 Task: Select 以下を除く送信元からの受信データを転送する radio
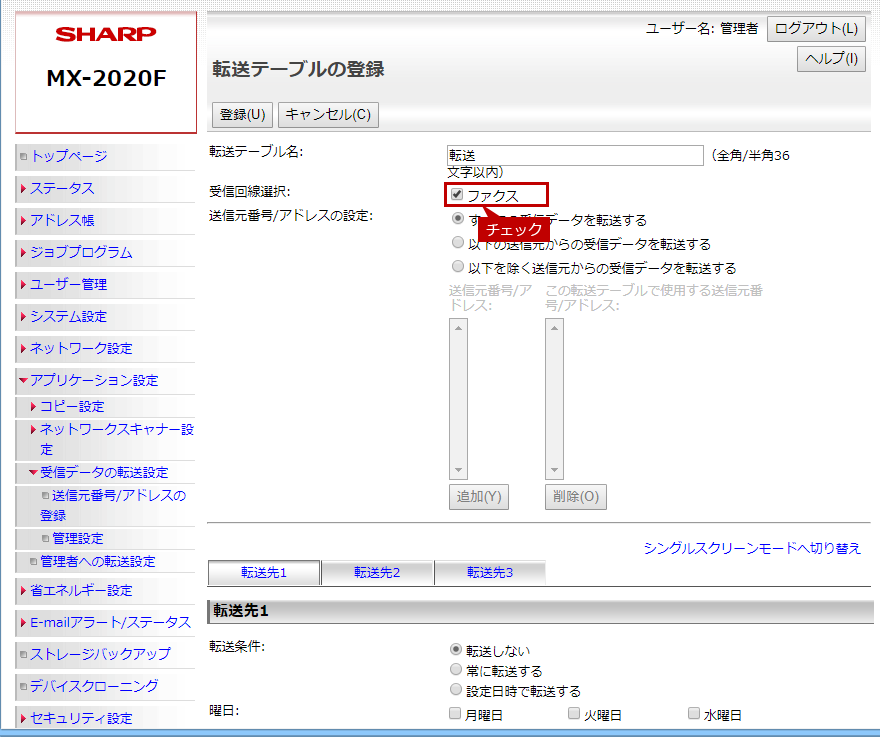tap(458, 266)
